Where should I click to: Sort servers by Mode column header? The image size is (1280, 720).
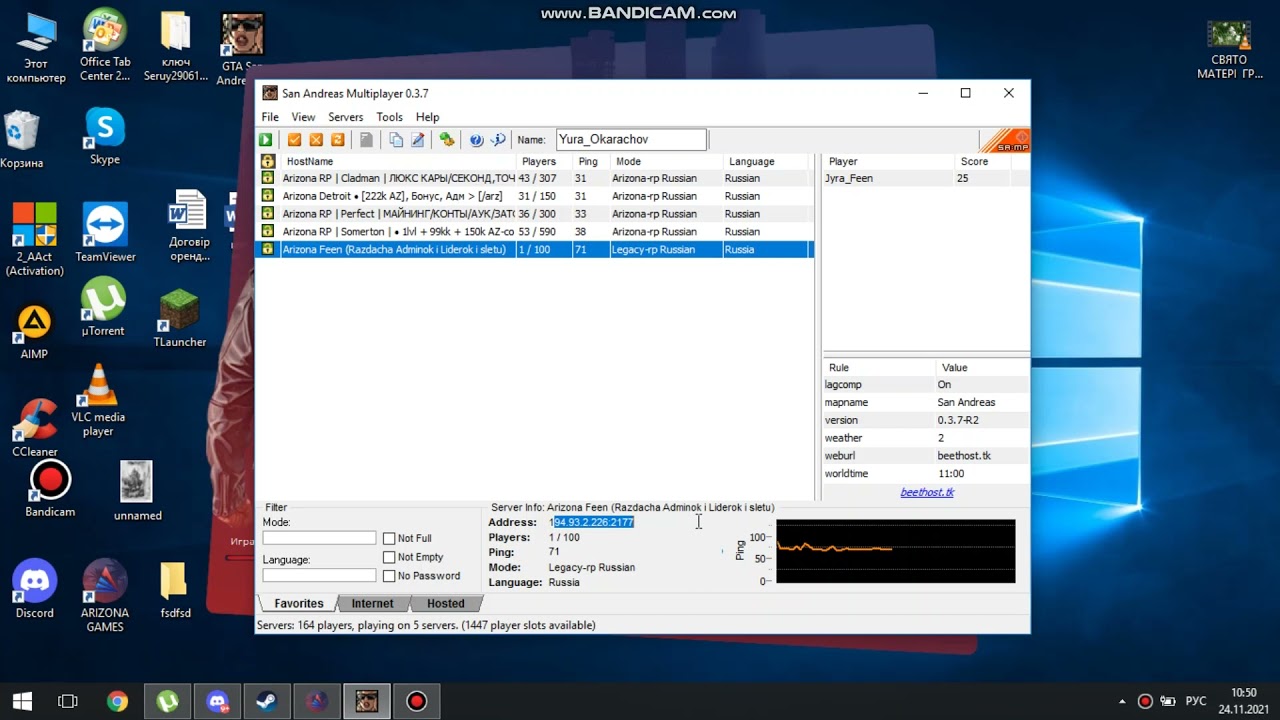point(666,161)
